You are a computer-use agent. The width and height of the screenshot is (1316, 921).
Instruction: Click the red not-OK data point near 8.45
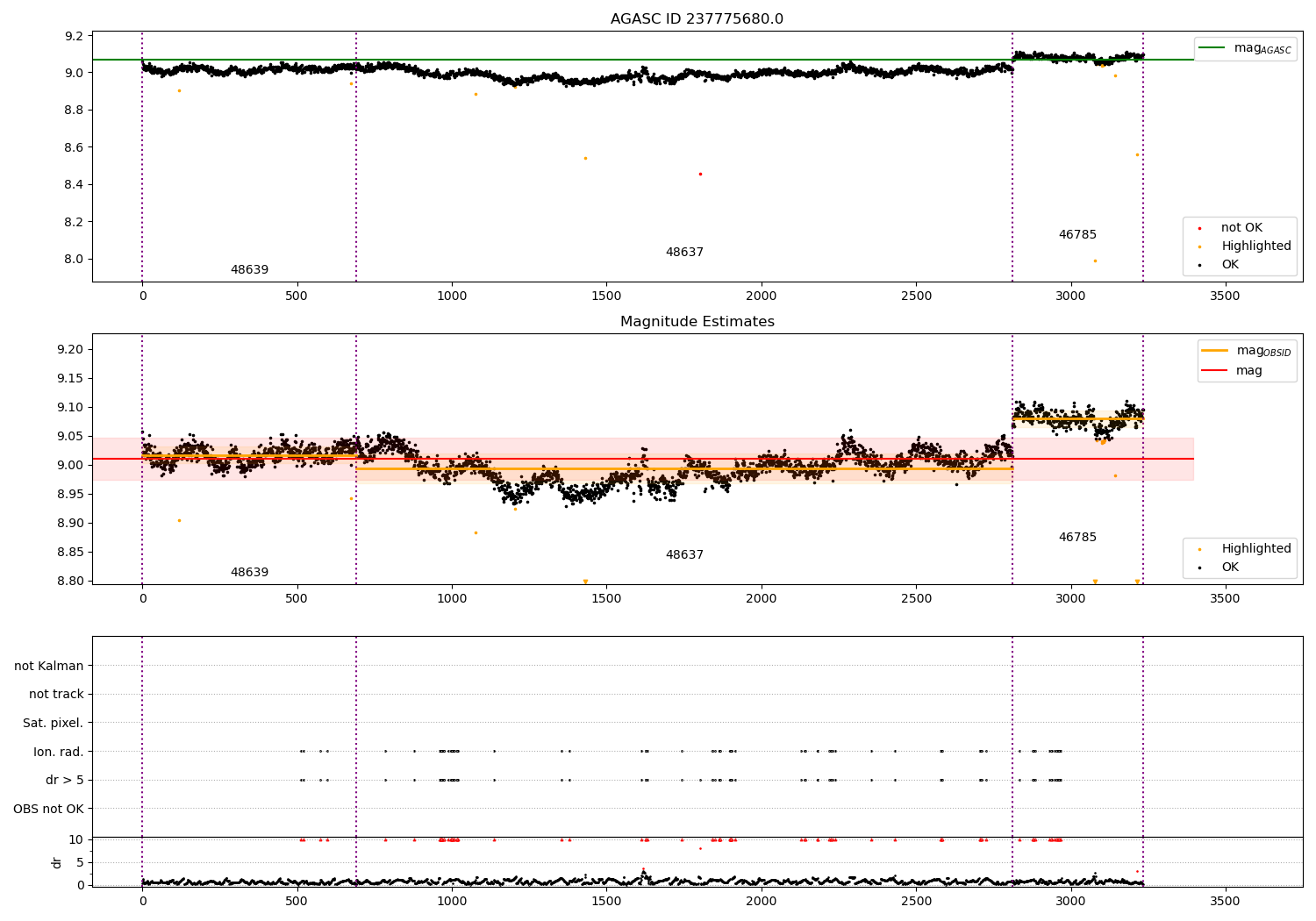coord(700,174)
